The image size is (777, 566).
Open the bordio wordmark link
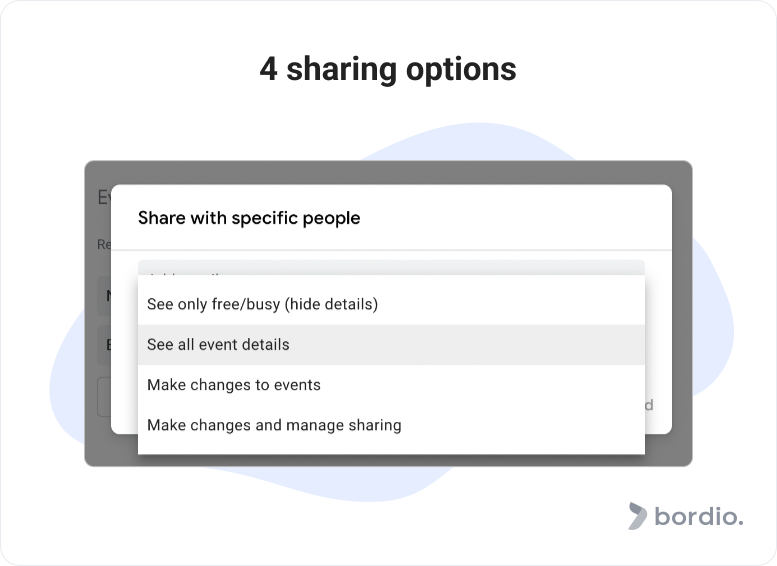[x=699, y=516]
